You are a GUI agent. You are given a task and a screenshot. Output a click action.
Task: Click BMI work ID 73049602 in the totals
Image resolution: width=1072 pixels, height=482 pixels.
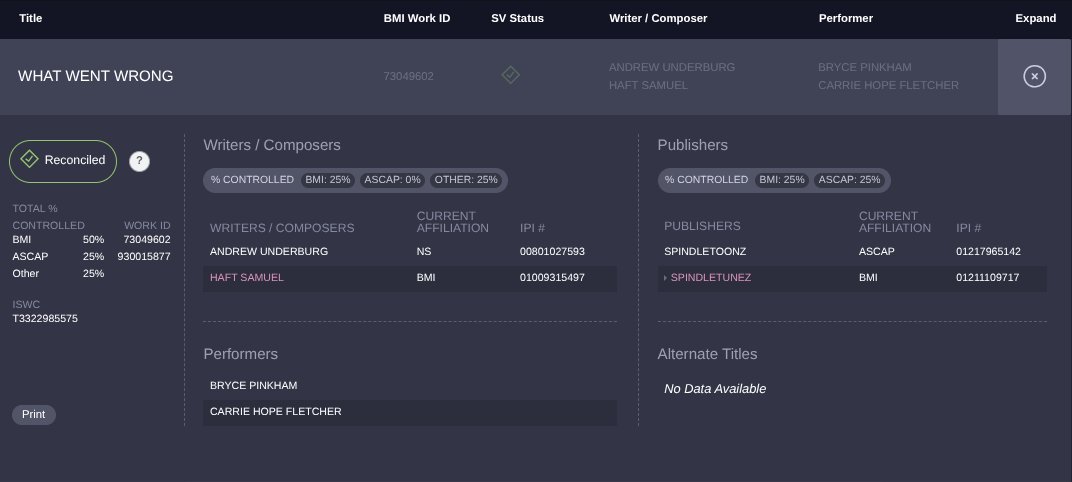147,239
